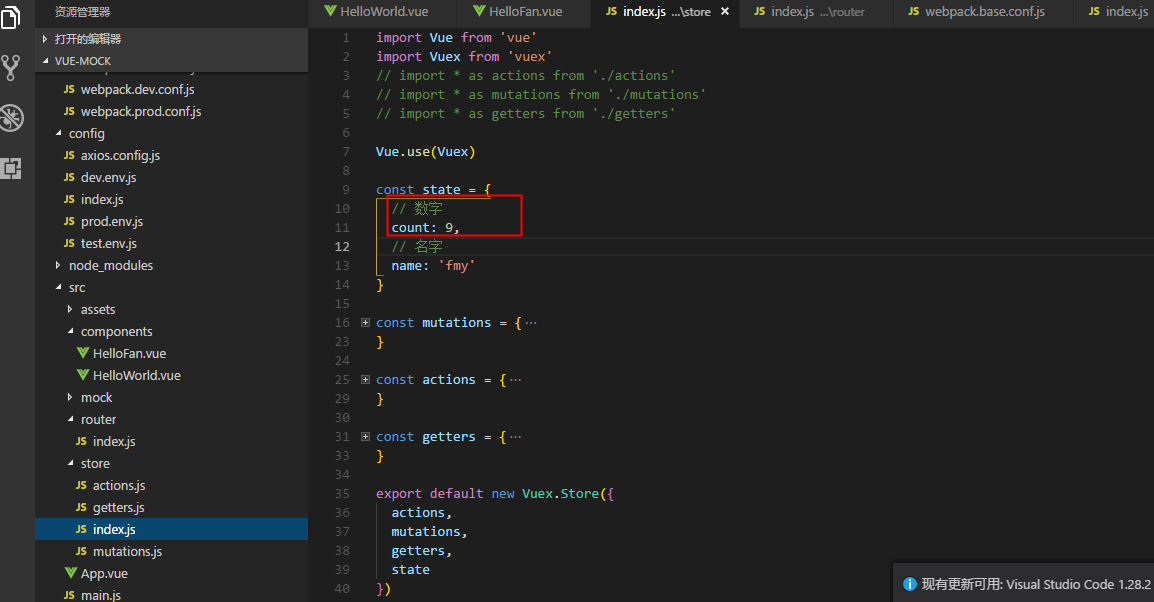Screen dimensions: 1154x602
Task: Collapse the VUE-MOCK project section
Action: (x=45, y=61)
